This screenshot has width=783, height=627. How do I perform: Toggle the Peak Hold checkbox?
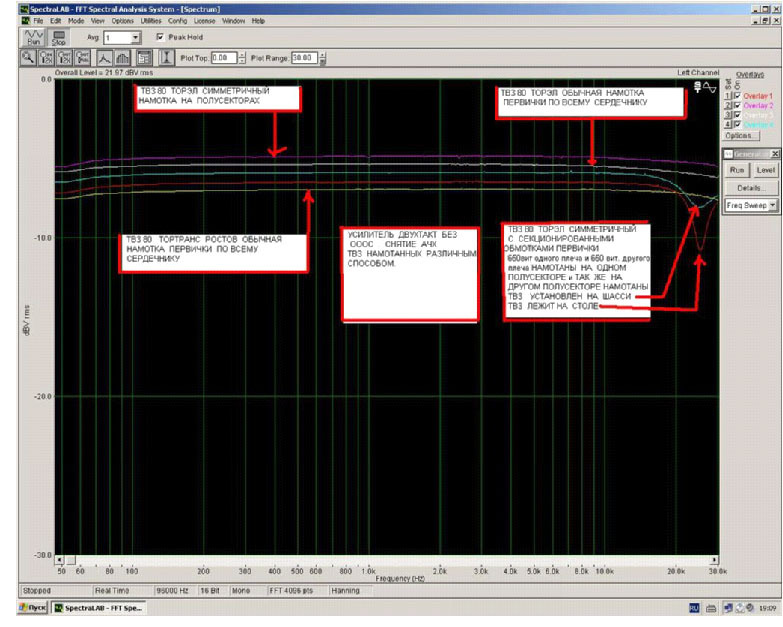pyautogui.click(x=160, y=37)
